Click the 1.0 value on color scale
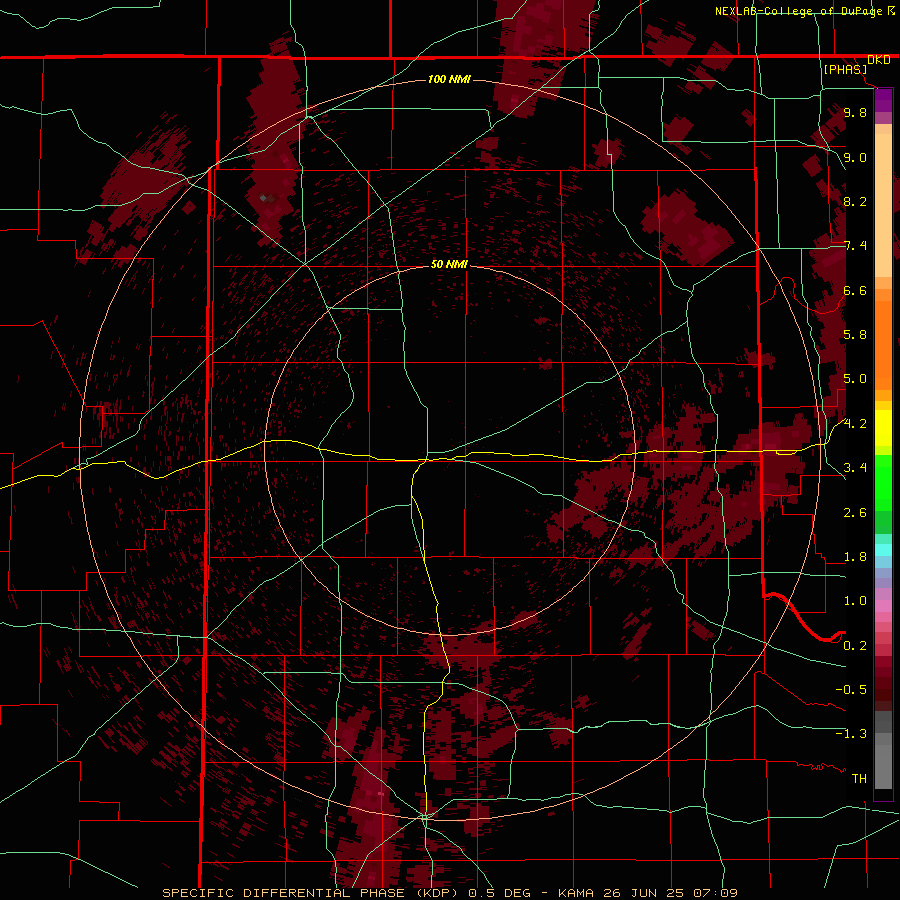This screenshot has height=900, width=900. [855, 601]
